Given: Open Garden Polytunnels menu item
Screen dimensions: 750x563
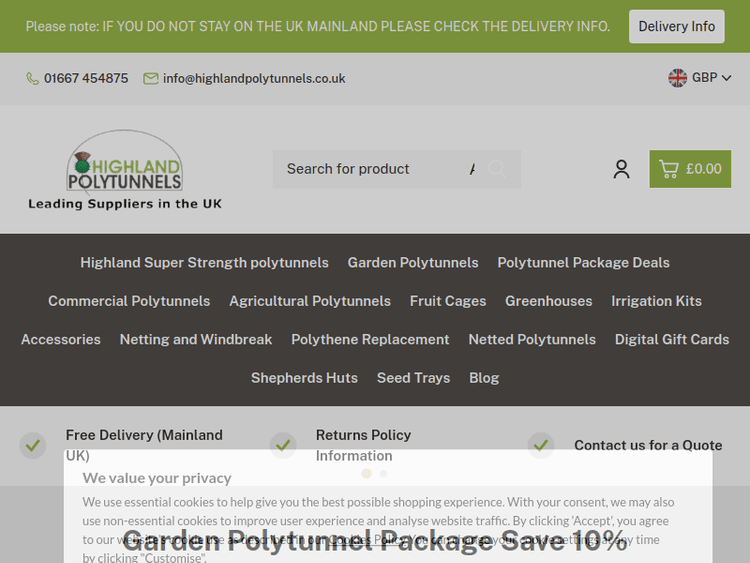Looking at the screenshot, I should [x=413, y=263].
